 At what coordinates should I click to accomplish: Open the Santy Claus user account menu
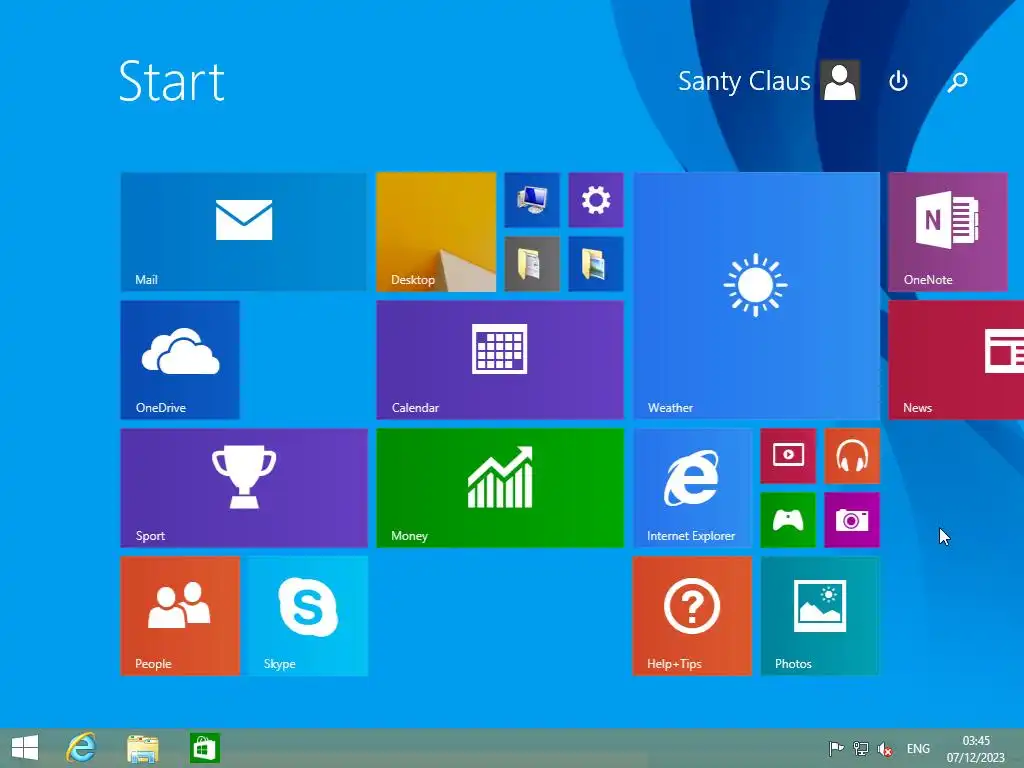769,81
